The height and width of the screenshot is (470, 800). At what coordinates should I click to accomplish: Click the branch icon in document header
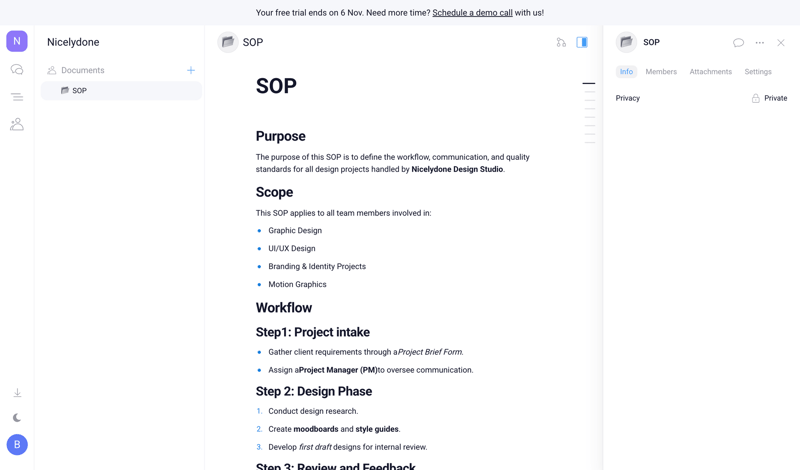pyautogui.click(x=561, y=43)
